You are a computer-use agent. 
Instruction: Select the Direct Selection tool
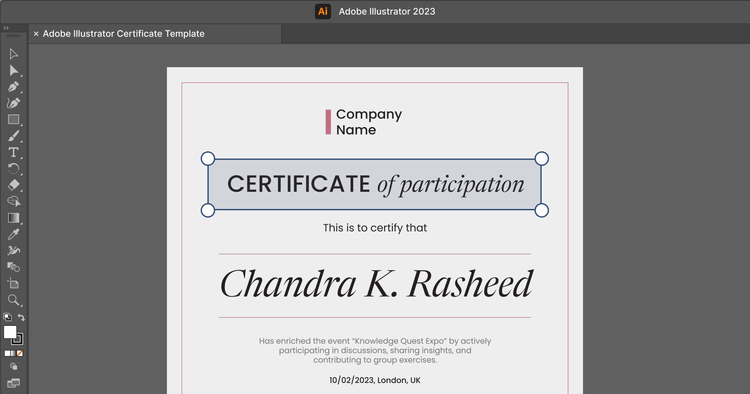click(13, 70)
